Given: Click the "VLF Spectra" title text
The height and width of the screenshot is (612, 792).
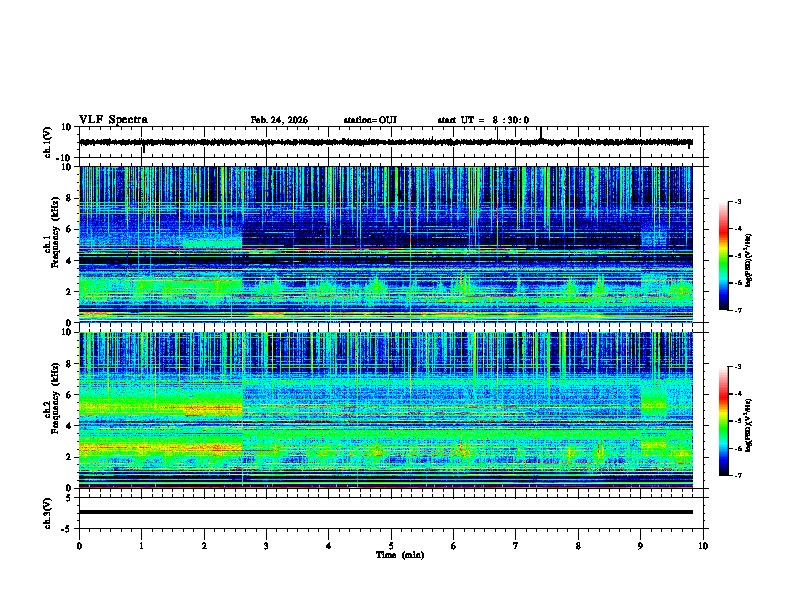Looking at the screenshot, I should click(x=113, y=120).
